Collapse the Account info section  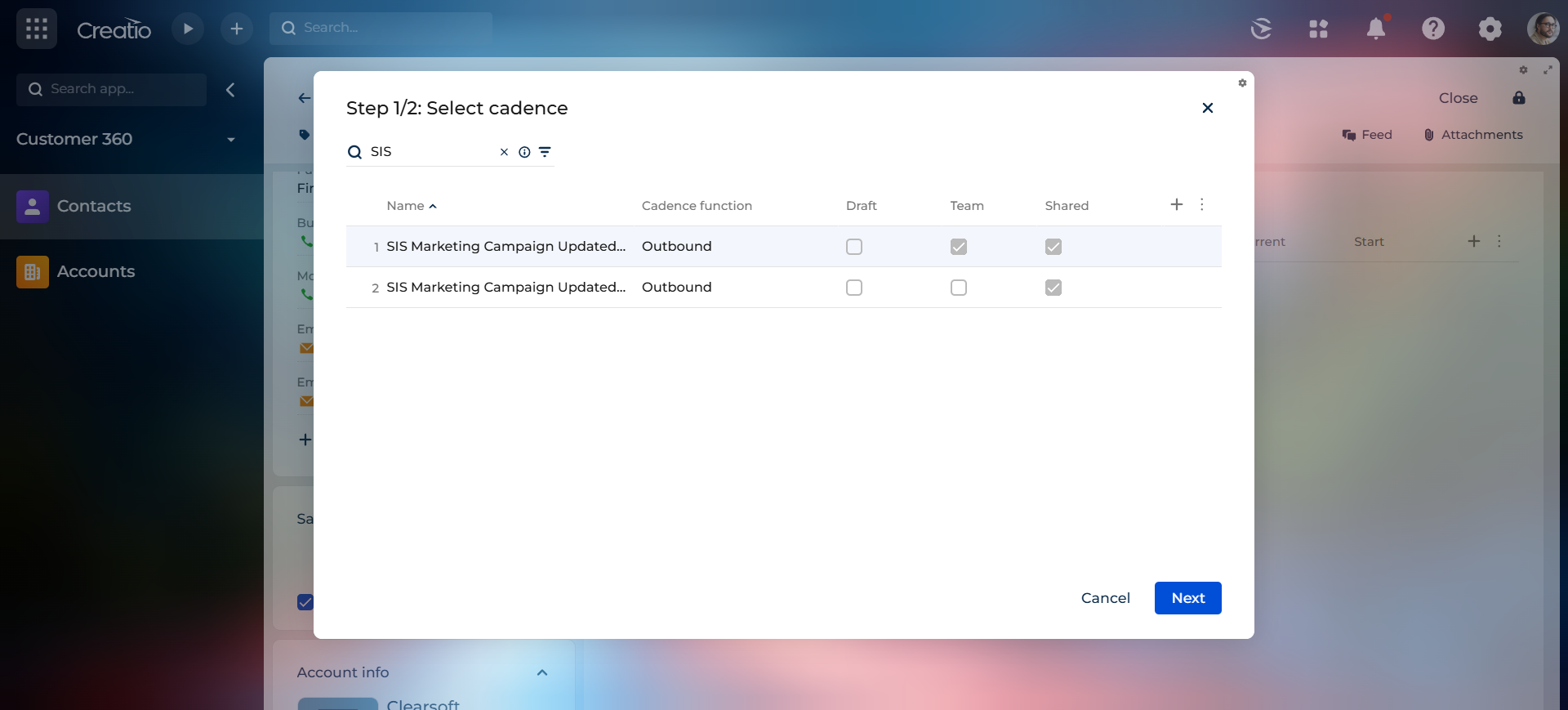[542, 672]
